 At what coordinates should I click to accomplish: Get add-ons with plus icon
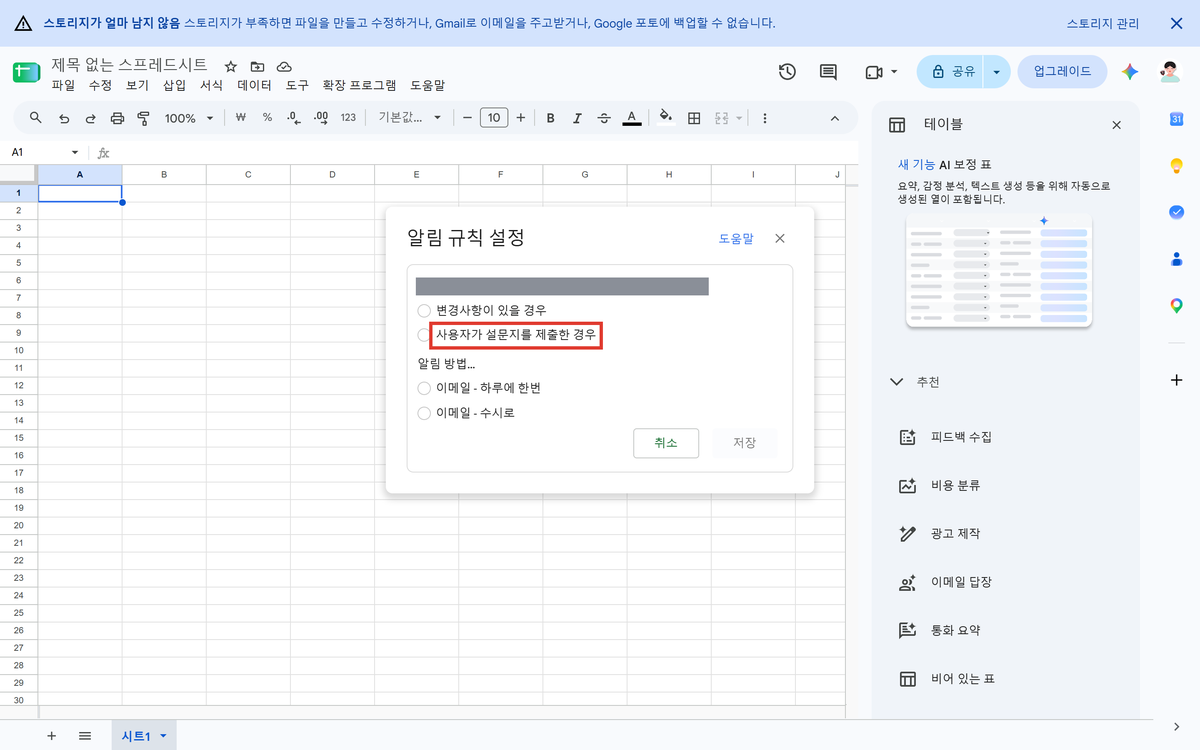(x=1177, y=380)
